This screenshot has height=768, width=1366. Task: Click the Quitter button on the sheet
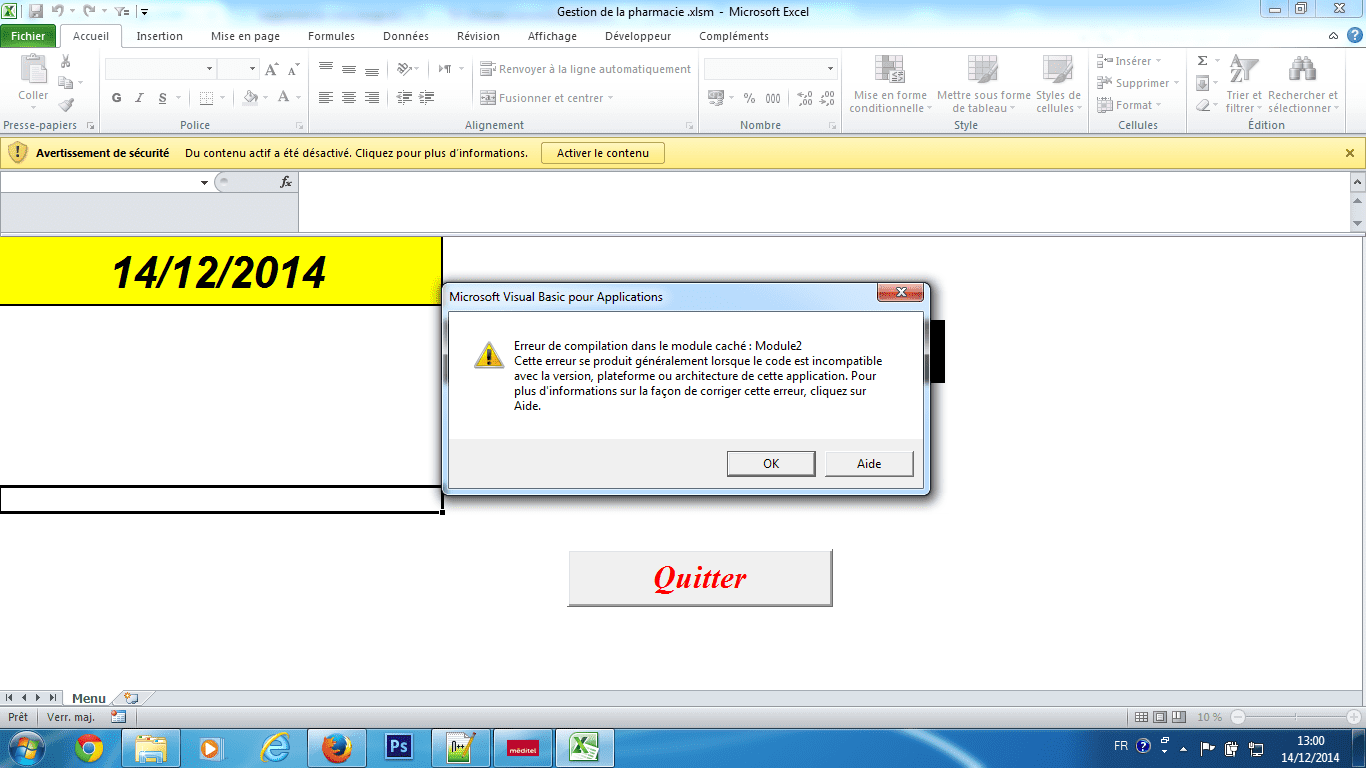[x=700, y=578]
